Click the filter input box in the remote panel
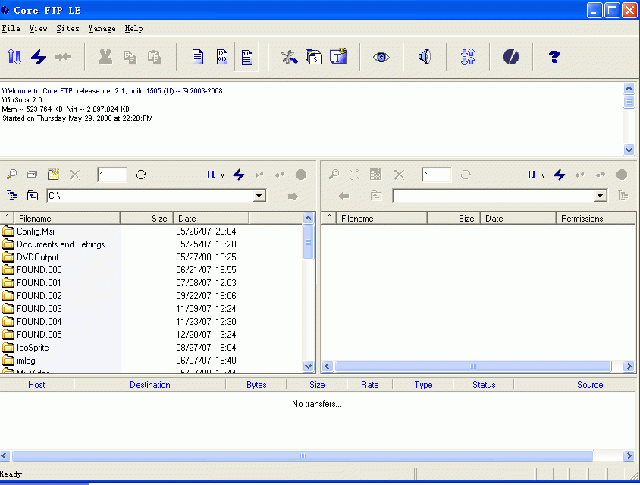This screenshot has width=640, height=485. coord(436,175)
